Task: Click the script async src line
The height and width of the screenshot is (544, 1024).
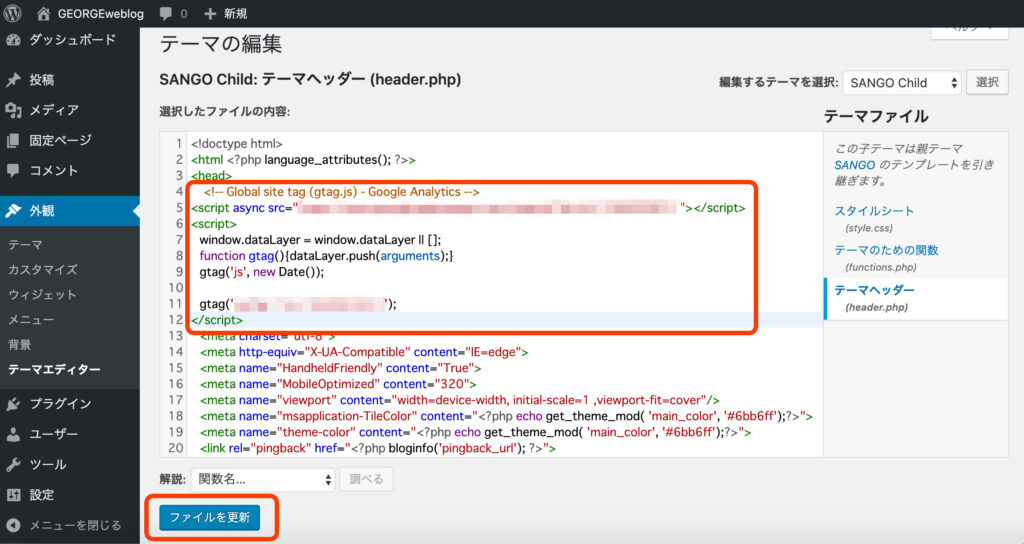Action: point(468,208)
